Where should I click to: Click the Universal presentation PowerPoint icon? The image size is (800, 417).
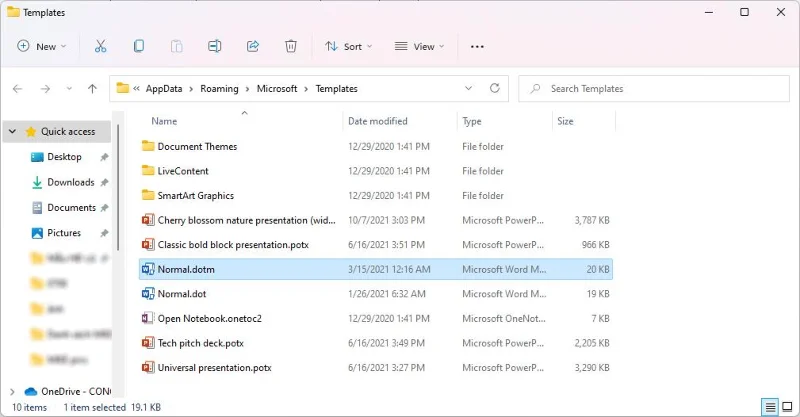coord(148,367)
